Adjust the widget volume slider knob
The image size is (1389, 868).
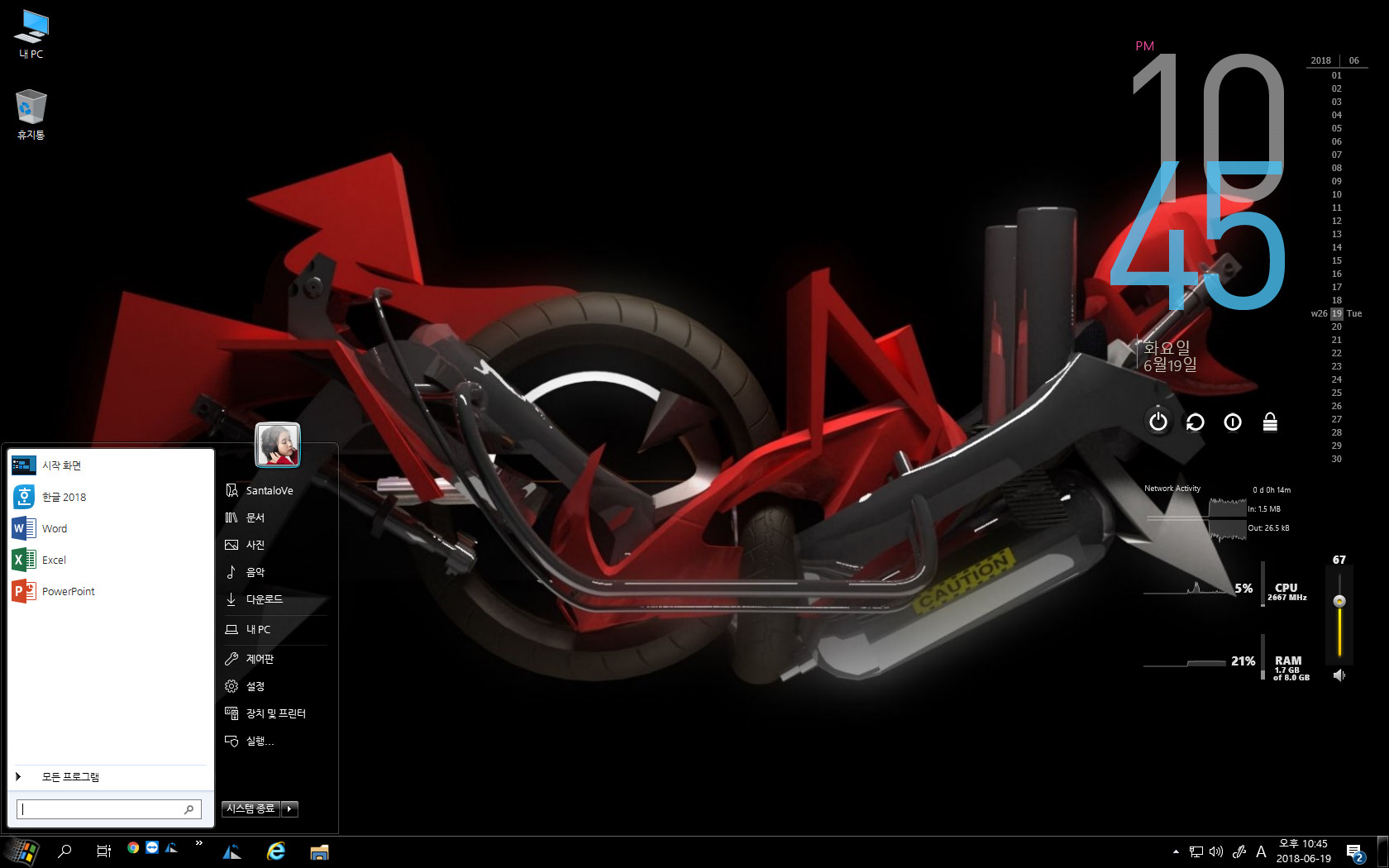pos(1339,601)
